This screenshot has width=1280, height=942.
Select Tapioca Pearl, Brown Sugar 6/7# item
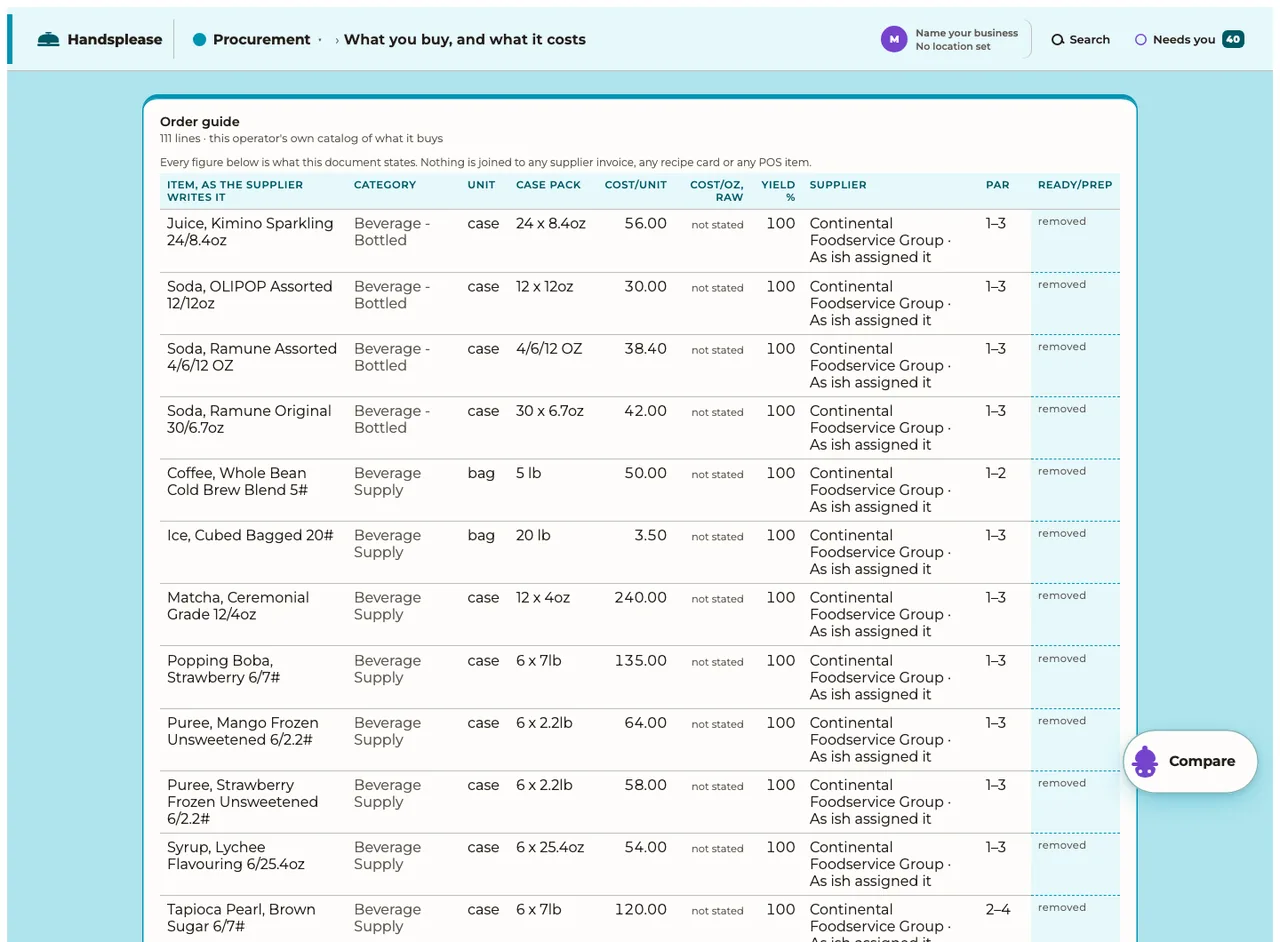[x=241, y=918]
